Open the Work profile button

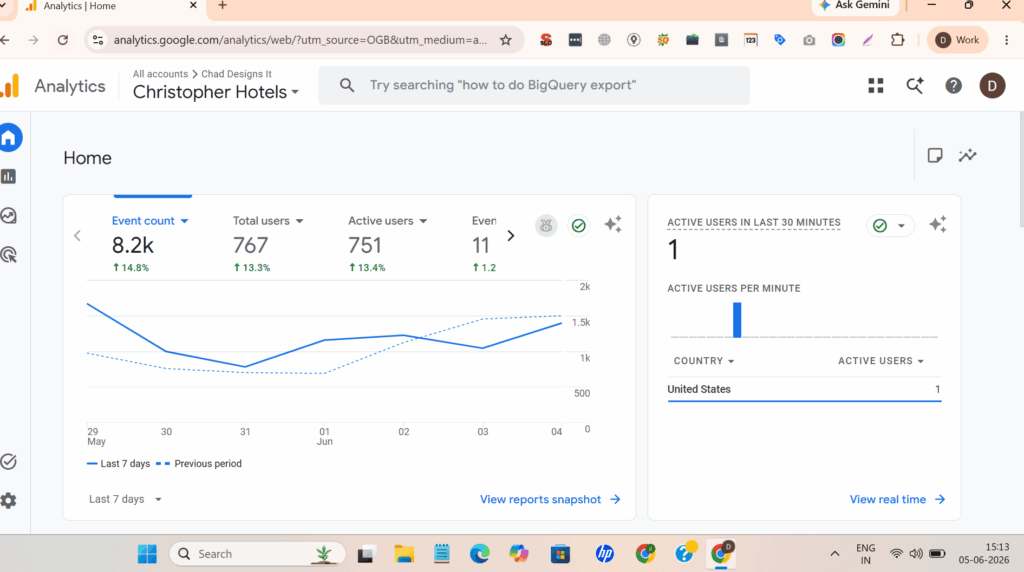pos(958,40)
